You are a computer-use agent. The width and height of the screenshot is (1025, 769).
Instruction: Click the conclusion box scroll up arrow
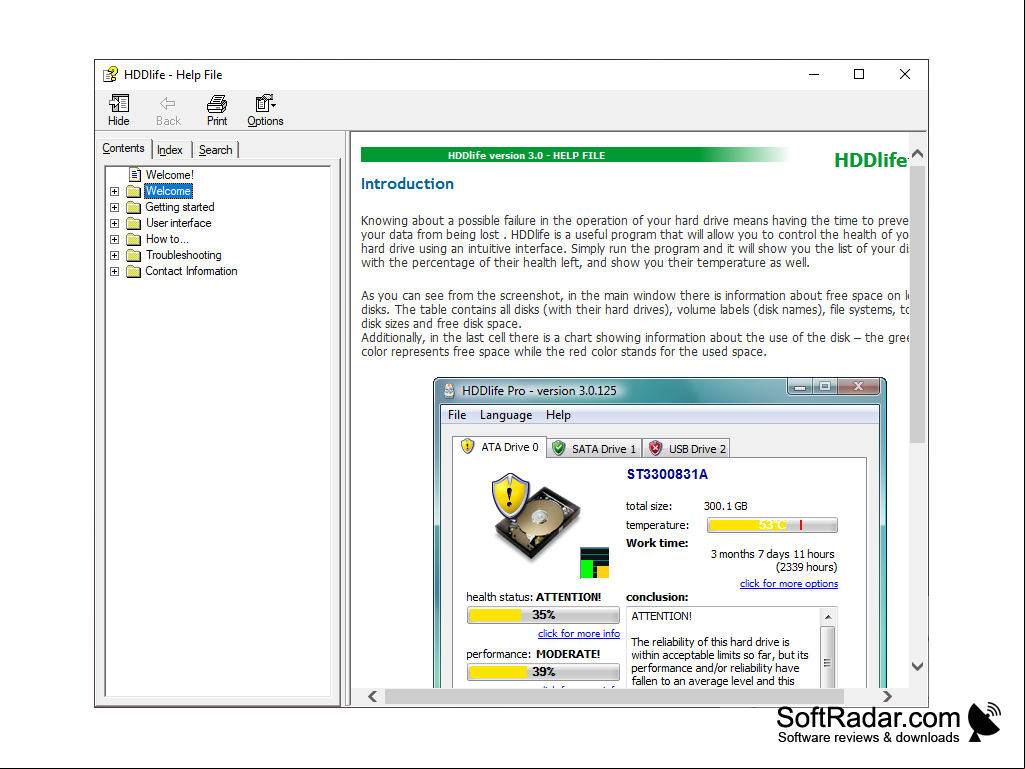point(828,617)
